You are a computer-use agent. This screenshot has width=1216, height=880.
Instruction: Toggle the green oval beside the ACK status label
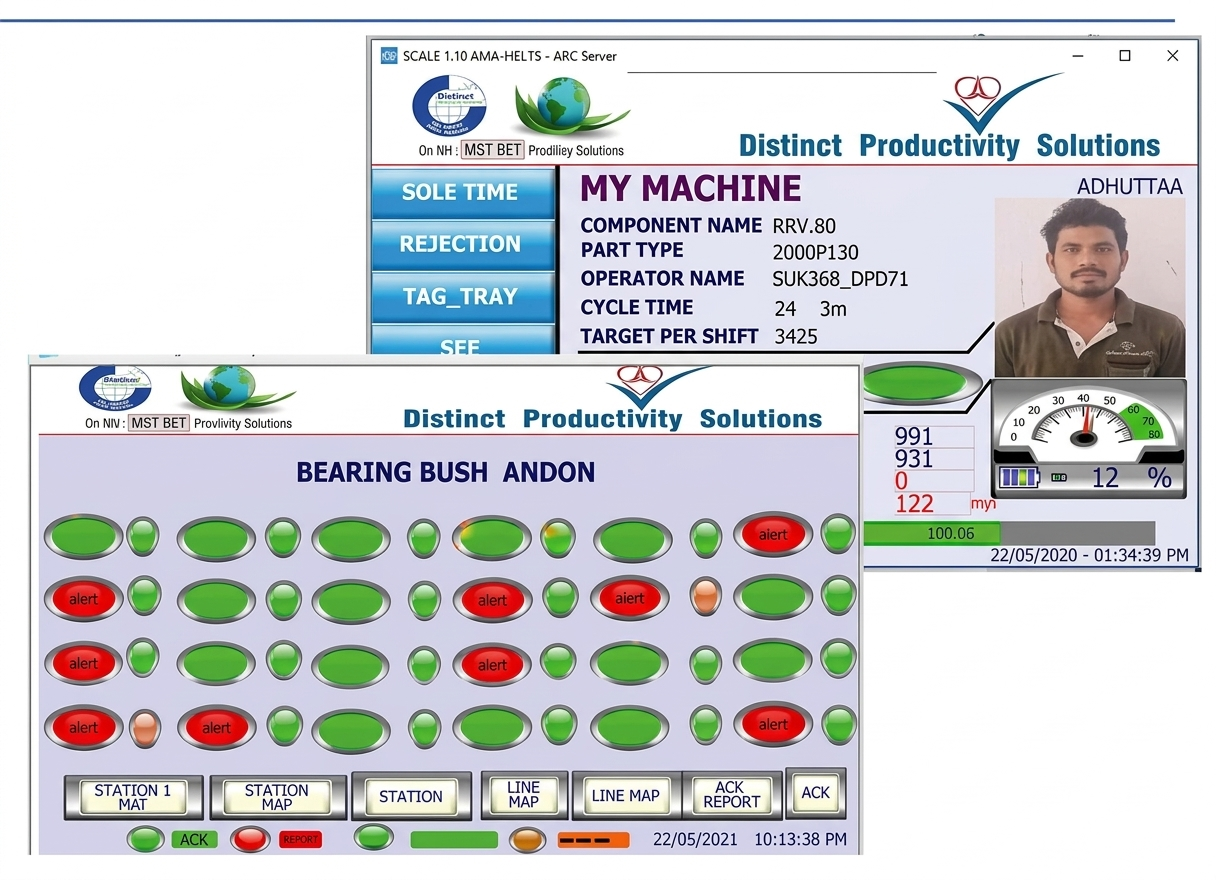tap(146, 839)
